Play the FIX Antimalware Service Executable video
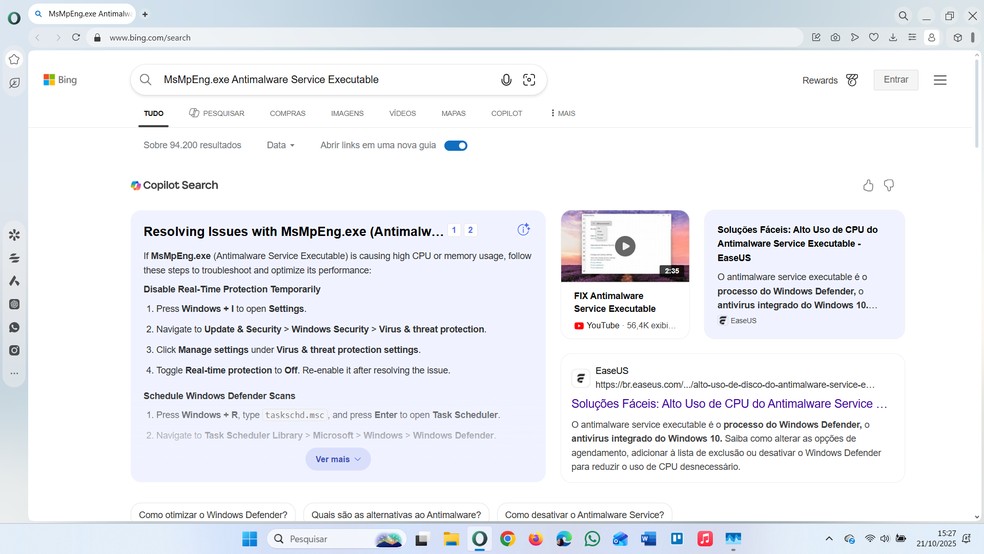This screenshot has height=554, width=984. point(624,246)
